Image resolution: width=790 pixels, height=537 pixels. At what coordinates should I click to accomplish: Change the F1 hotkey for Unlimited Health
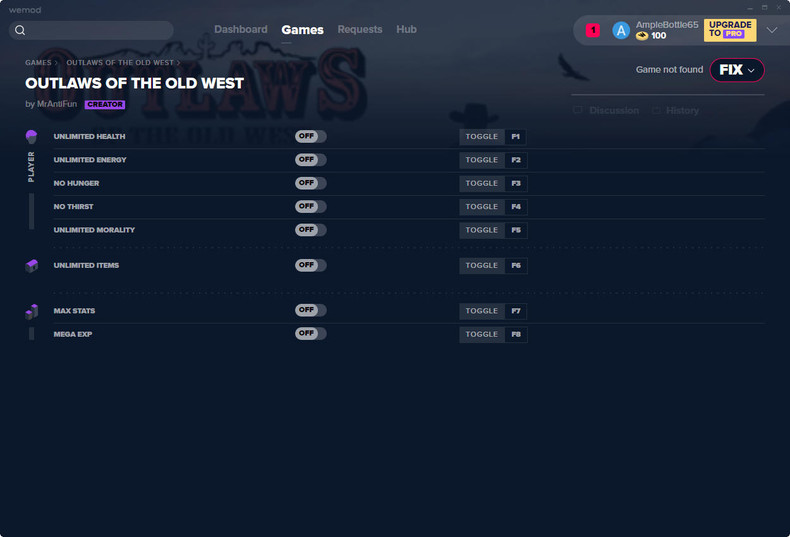pos(516,137)
